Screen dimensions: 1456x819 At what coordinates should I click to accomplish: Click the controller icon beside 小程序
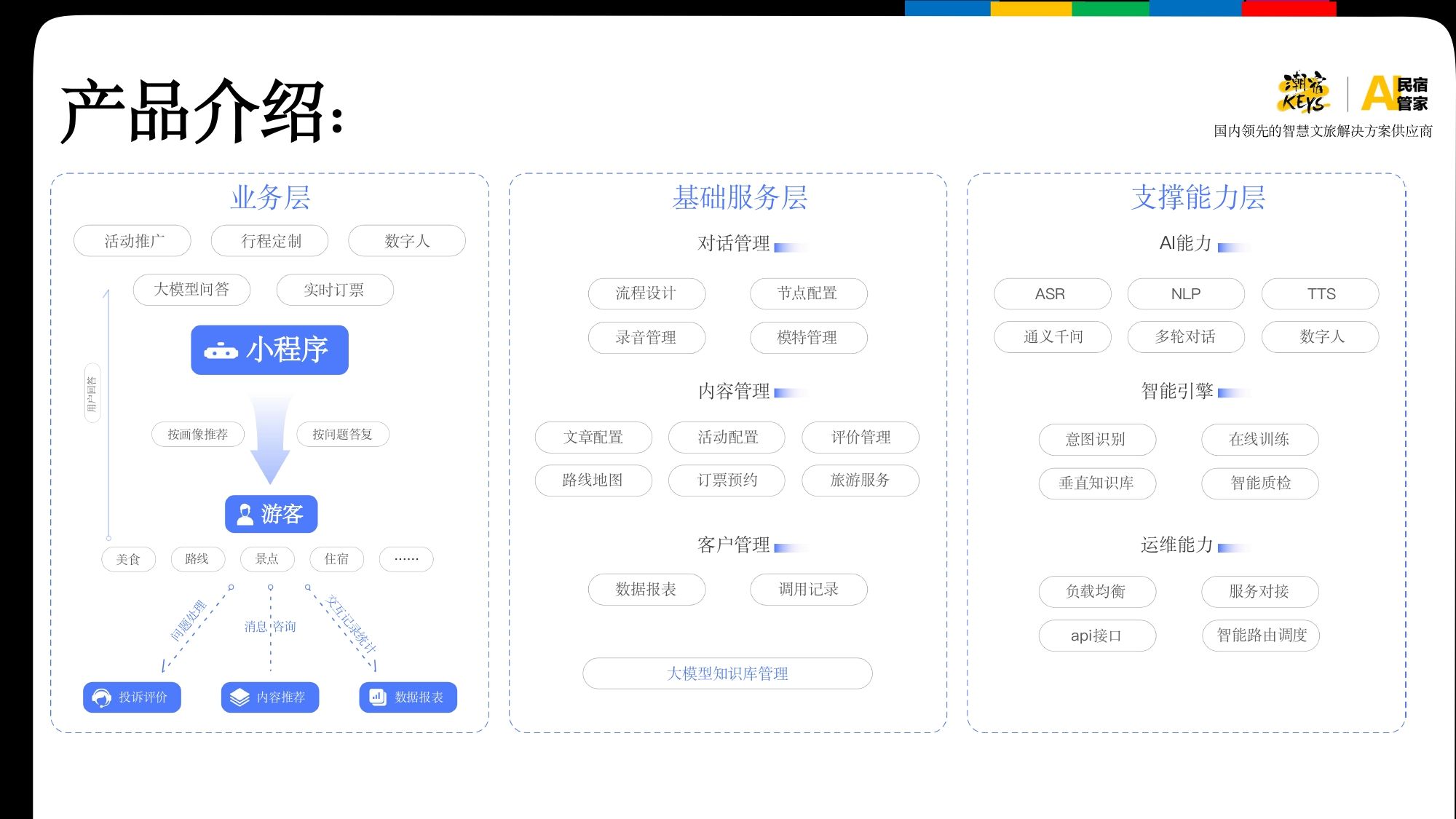(221, 352)
